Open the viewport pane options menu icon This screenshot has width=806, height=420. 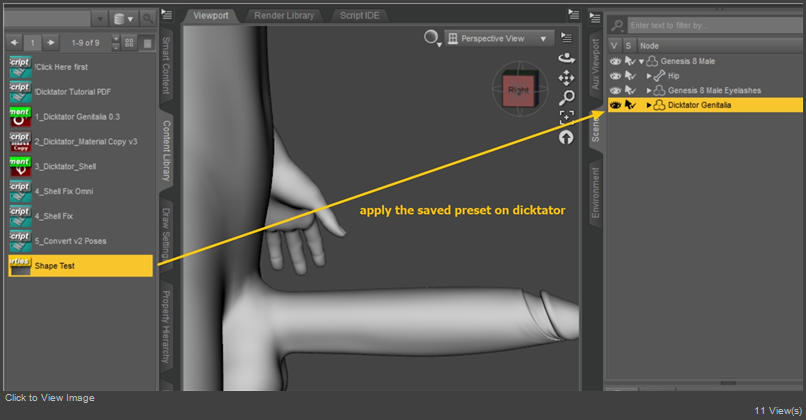tap(573, 14)
